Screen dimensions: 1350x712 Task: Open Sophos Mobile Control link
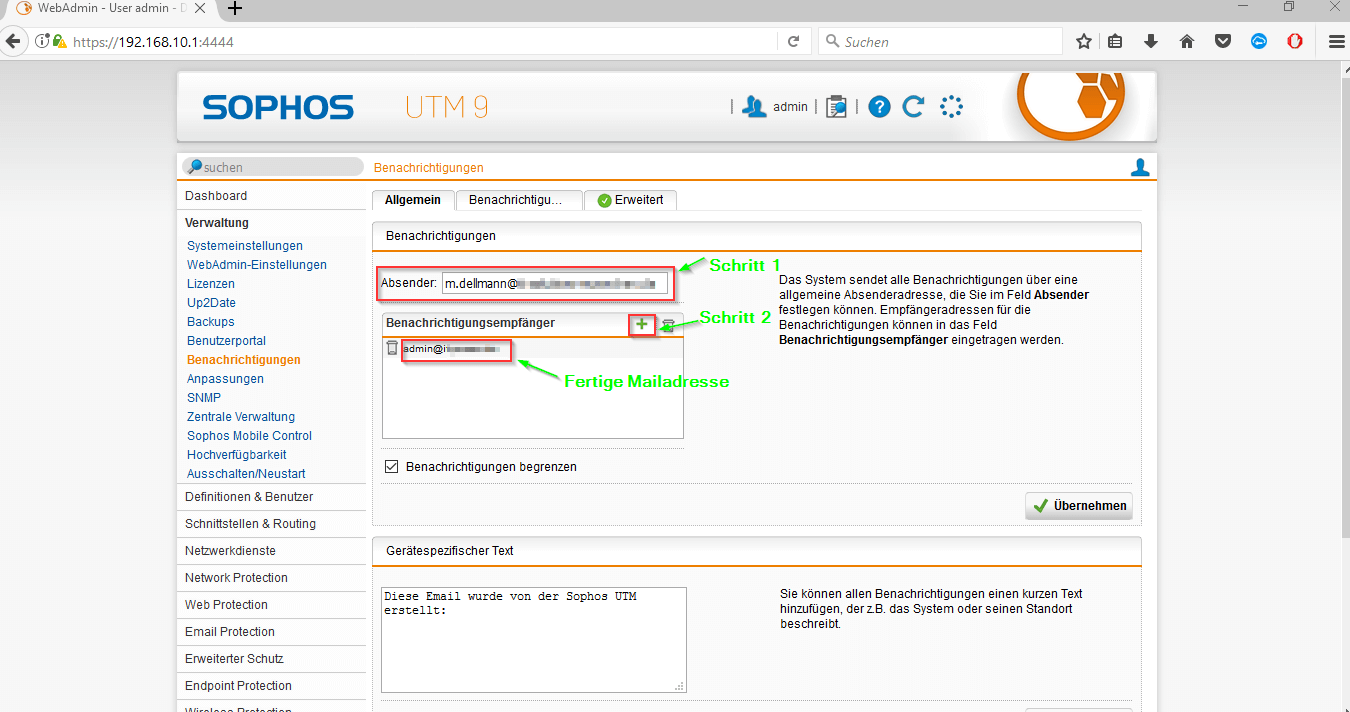[250, 436]
